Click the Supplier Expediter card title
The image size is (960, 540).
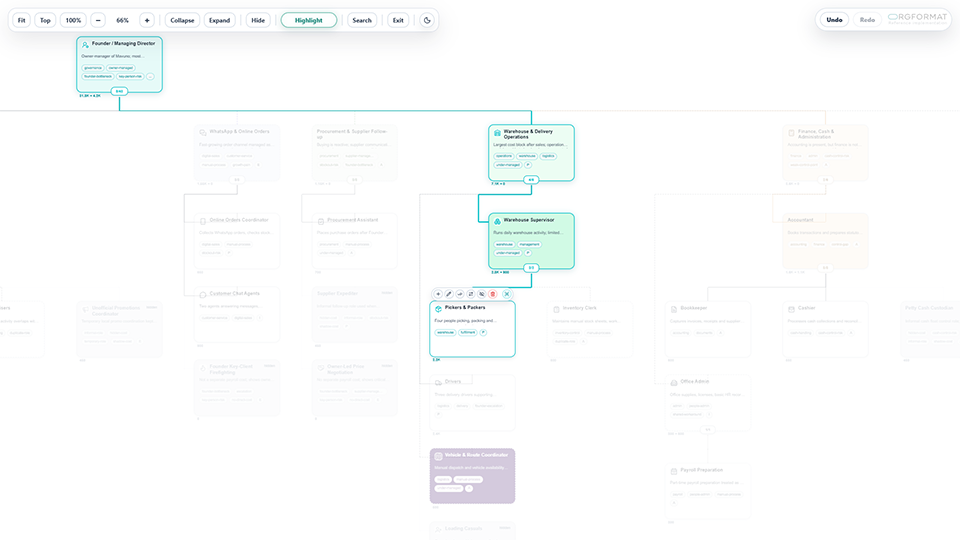click(337, 293)
